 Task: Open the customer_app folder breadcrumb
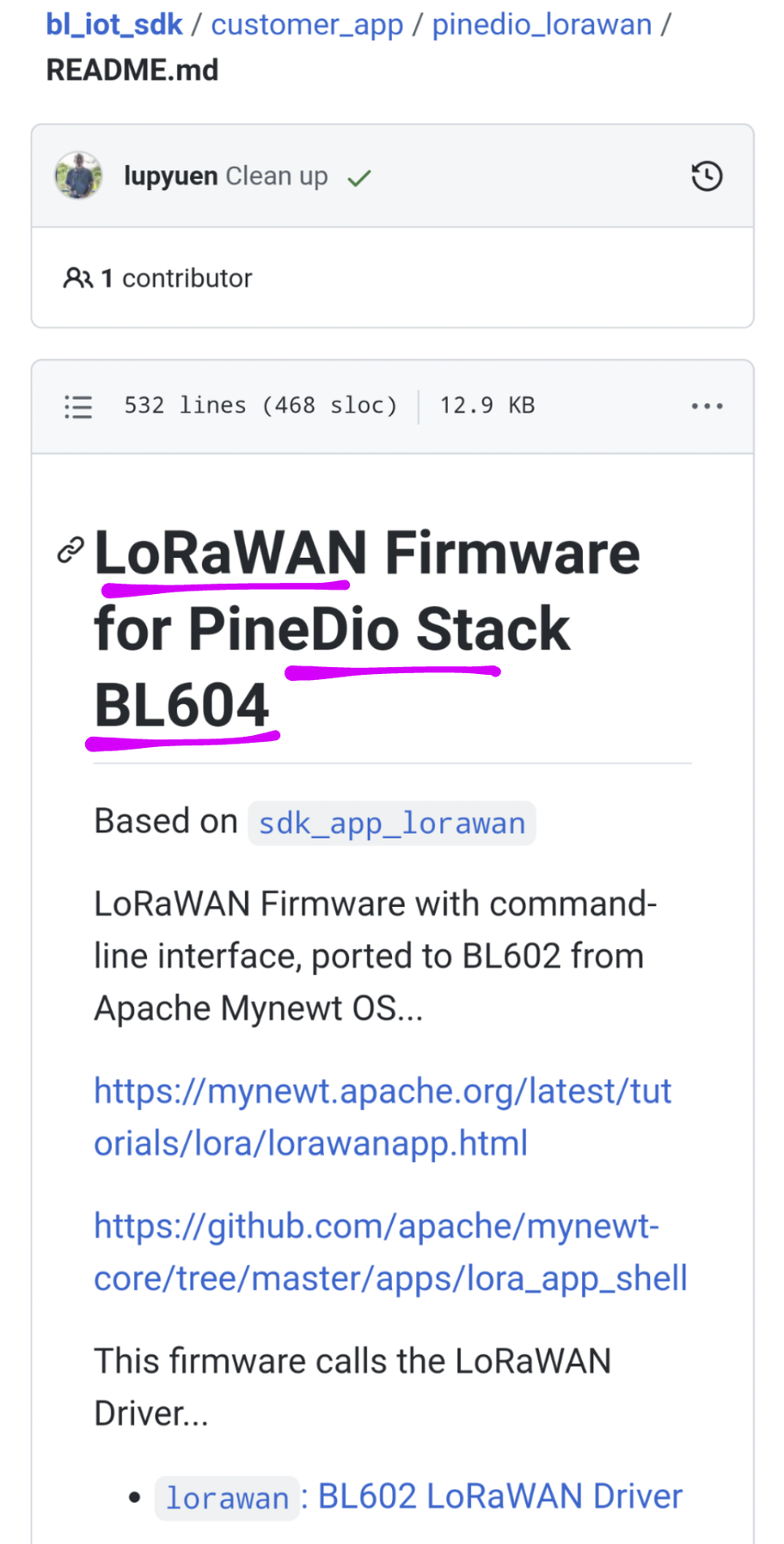click(307, 25)
